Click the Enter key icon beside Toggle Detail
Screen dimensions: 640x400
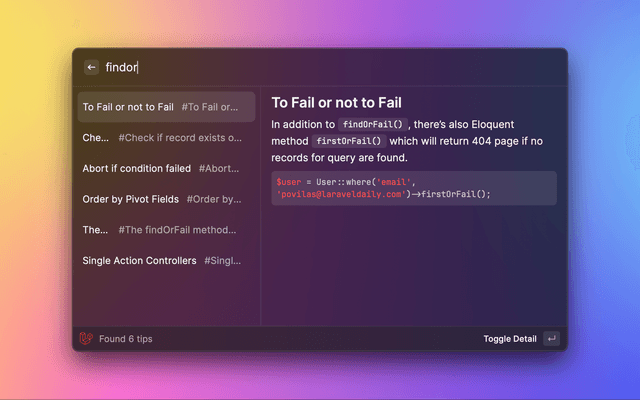click(x=551, y=339)
